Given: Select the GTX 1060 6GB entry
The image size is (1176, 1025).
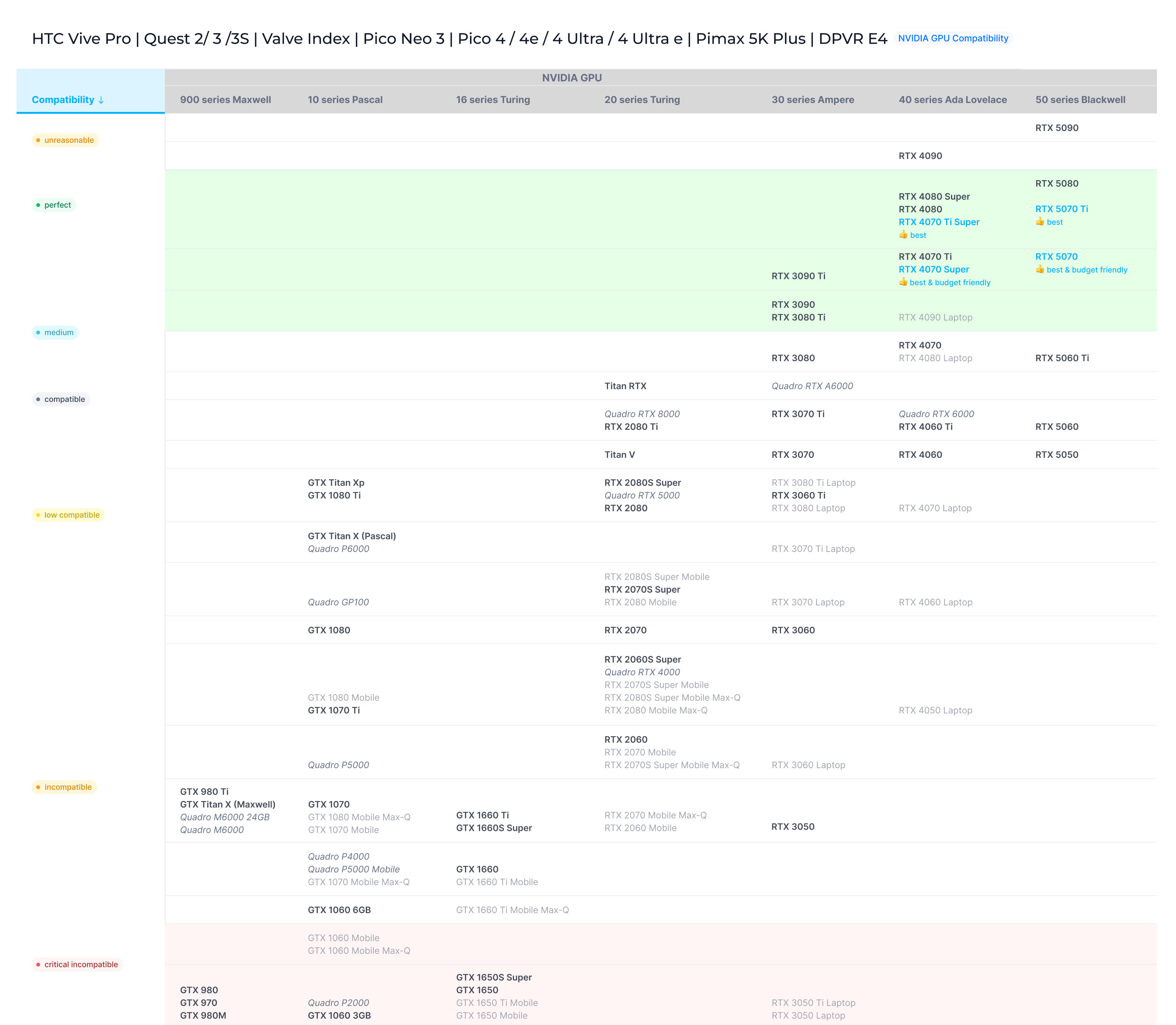Looking at the screenshot, I should (x=339, y=910).
